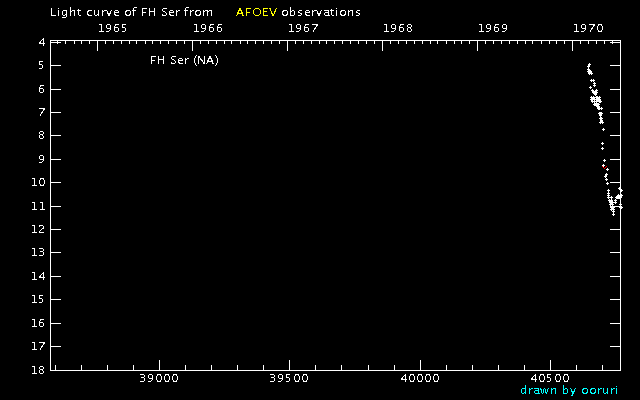
Task: Click the 39000 Julian date label
Action: (159, 378)
